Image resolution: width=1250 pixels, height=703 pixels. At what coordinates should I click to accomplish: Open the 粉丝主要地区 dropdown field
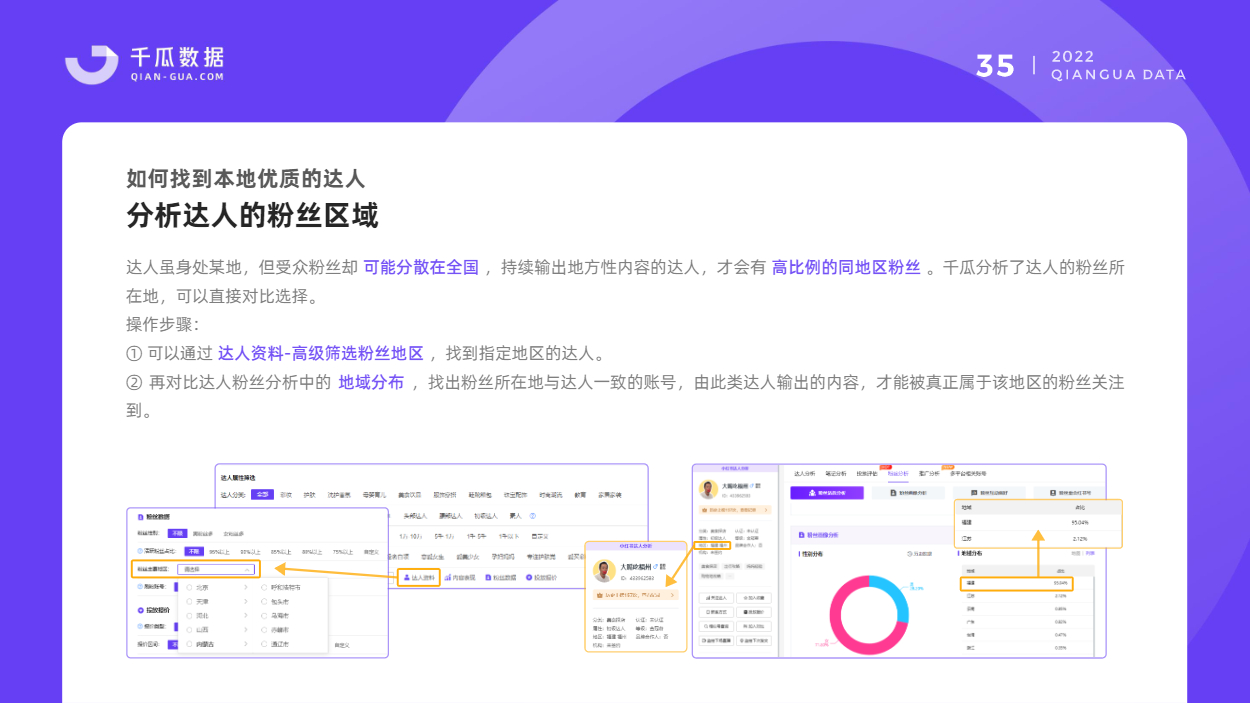[x=216, y=570]
